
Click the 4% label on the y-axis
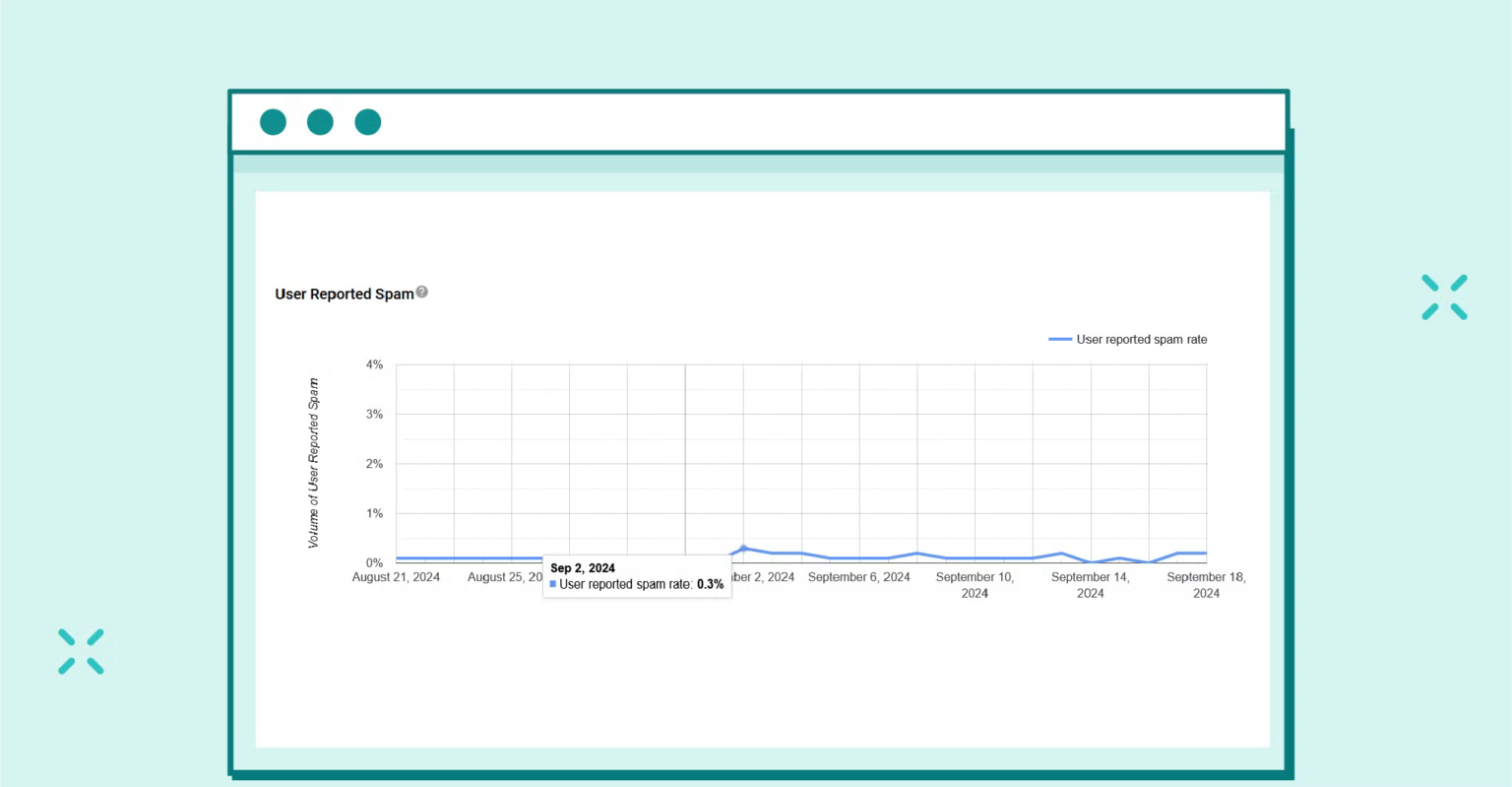[x=374, y=364]
